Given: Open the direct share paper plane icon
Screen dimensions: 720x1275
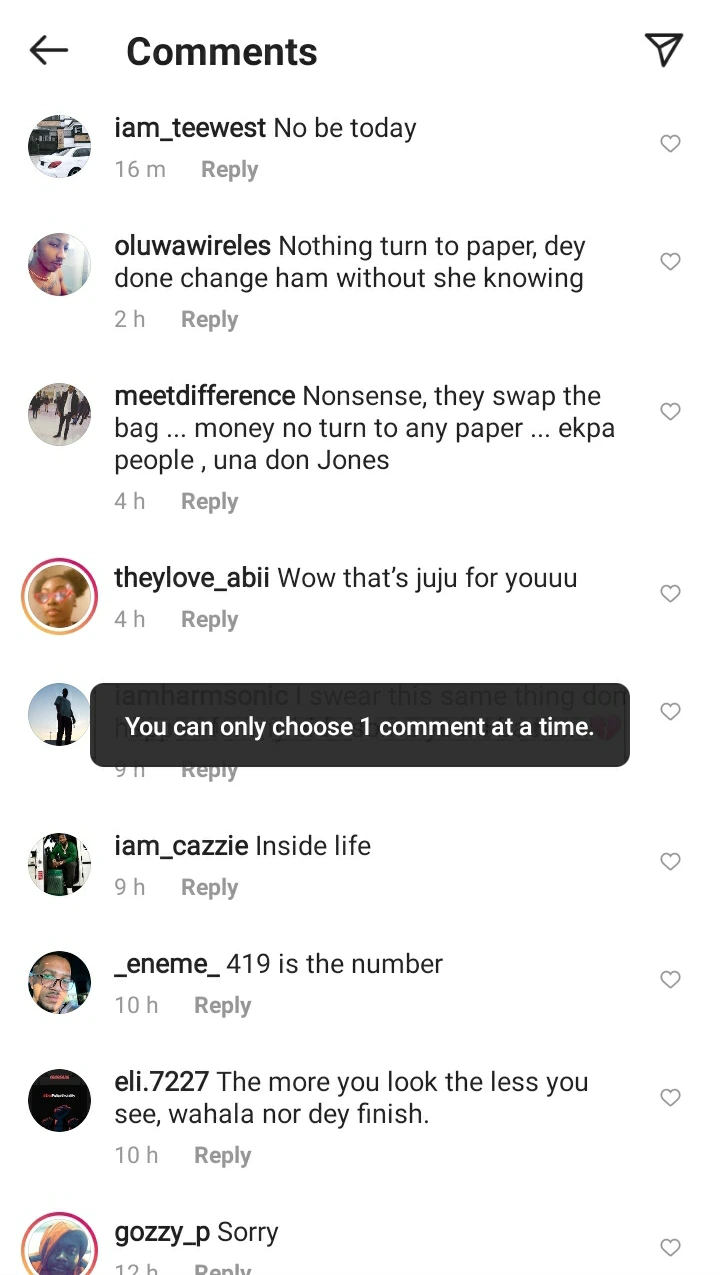Looking at the screenshot, I should coord(664,50).
